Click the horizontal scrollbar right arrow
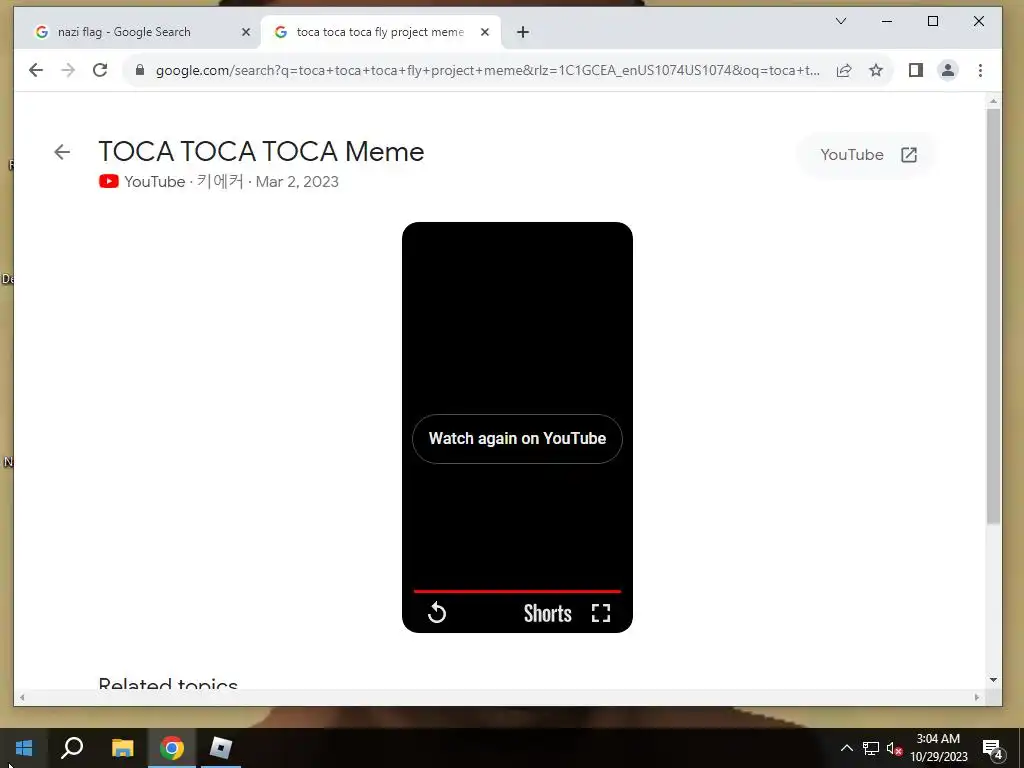The width and height of the screenshot is (1024, 768). click(x=977, y=697)
